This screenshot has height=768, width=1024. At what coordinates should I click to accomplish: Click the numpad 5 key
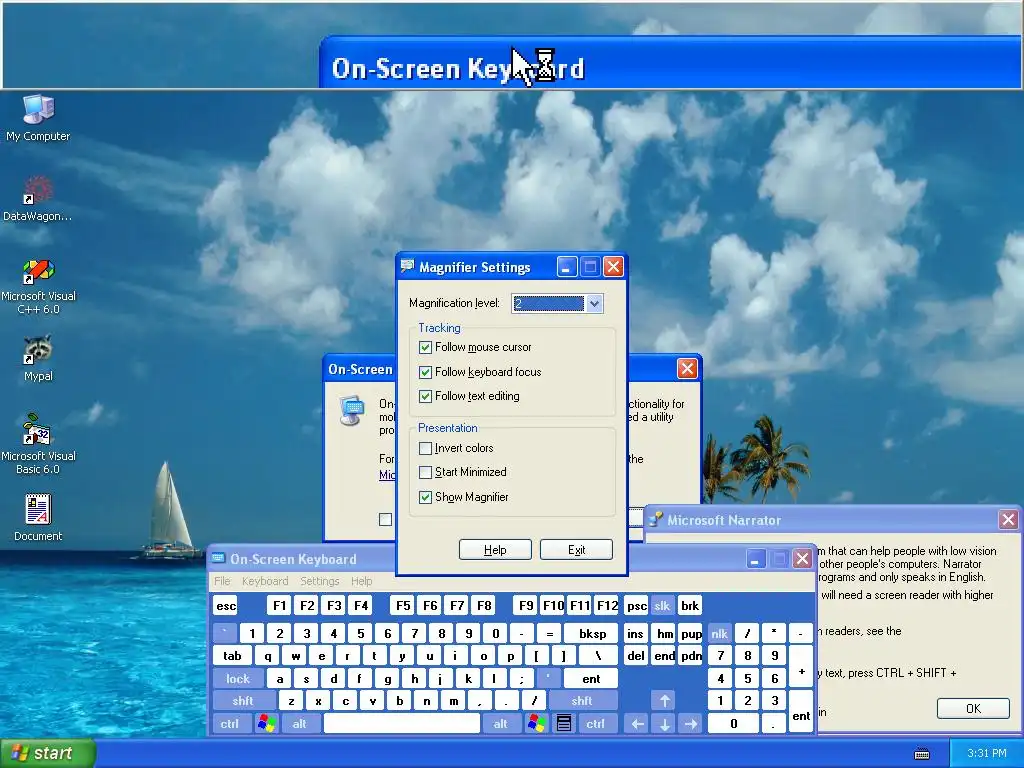pyautogui.click(x=748, y=679)
